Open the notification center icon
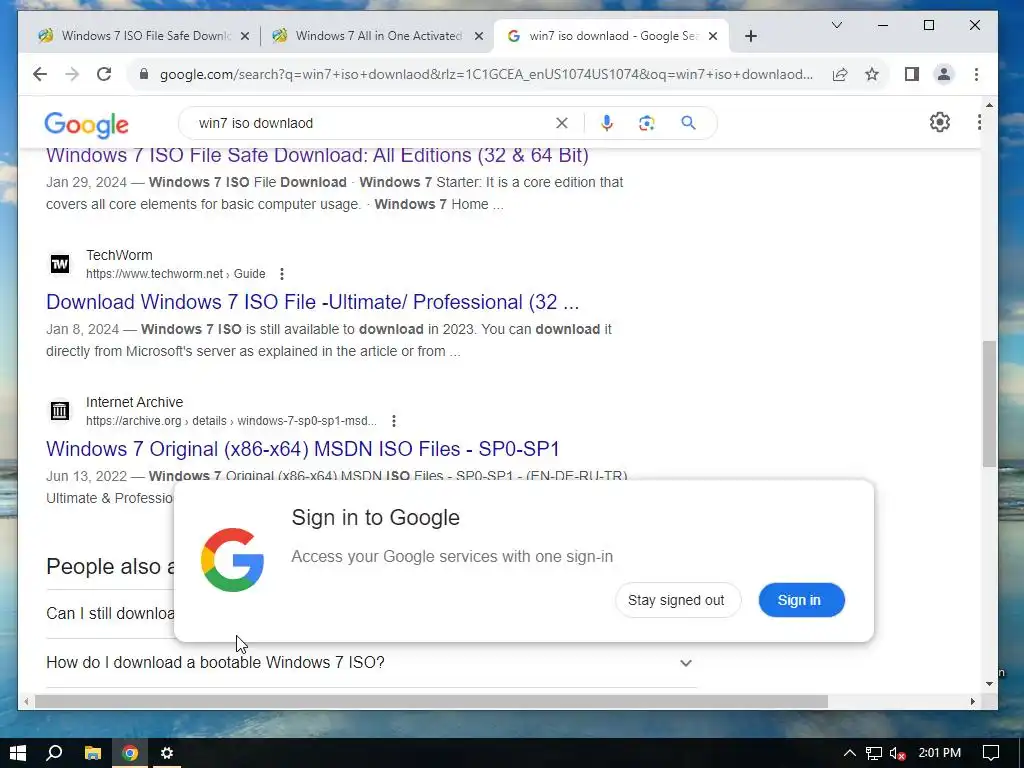The height and width of the screenshot is (768, 1024). [991, 753]
